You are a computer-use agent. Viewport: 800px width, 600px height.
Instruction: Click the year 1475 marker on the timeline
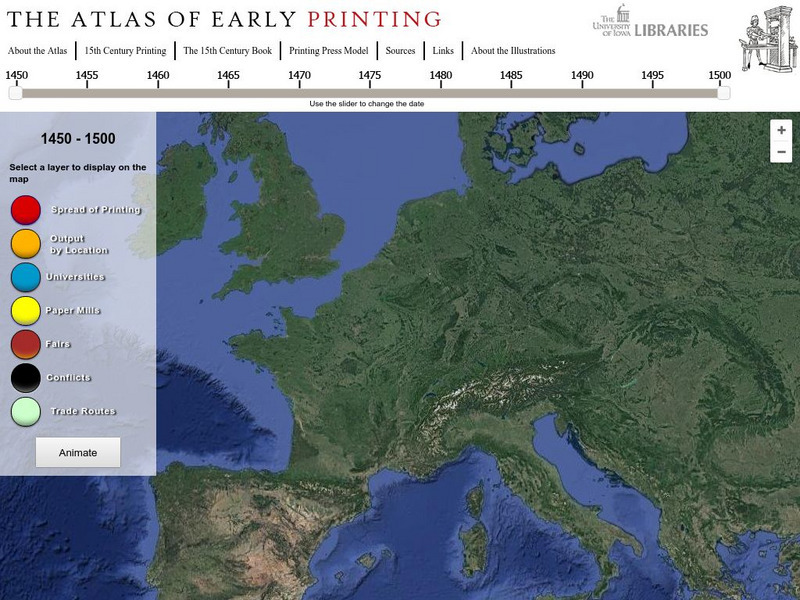pyautogui.click(x=368, y=73)
